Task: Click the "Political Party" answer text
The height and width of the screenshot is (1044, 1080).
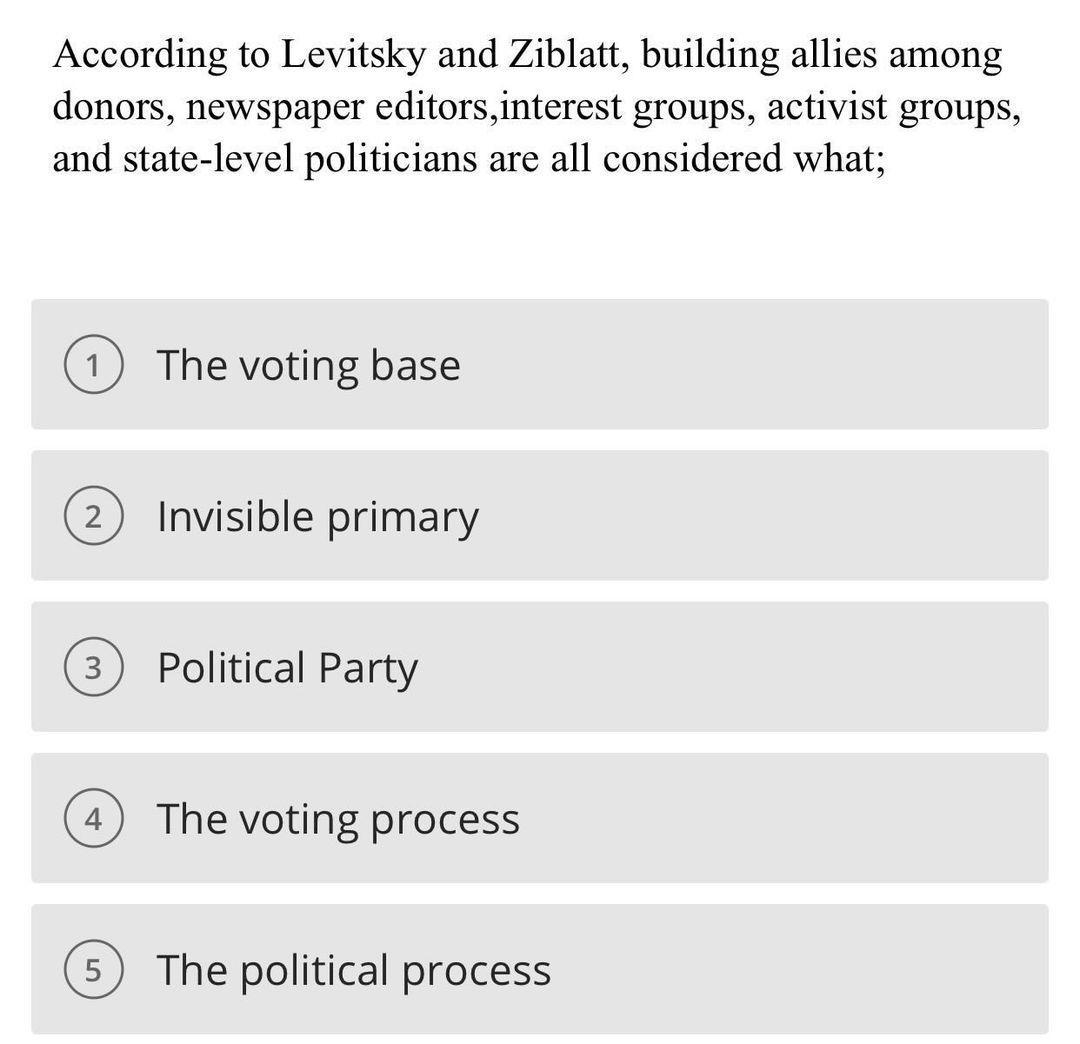Action: click(289, 667)
